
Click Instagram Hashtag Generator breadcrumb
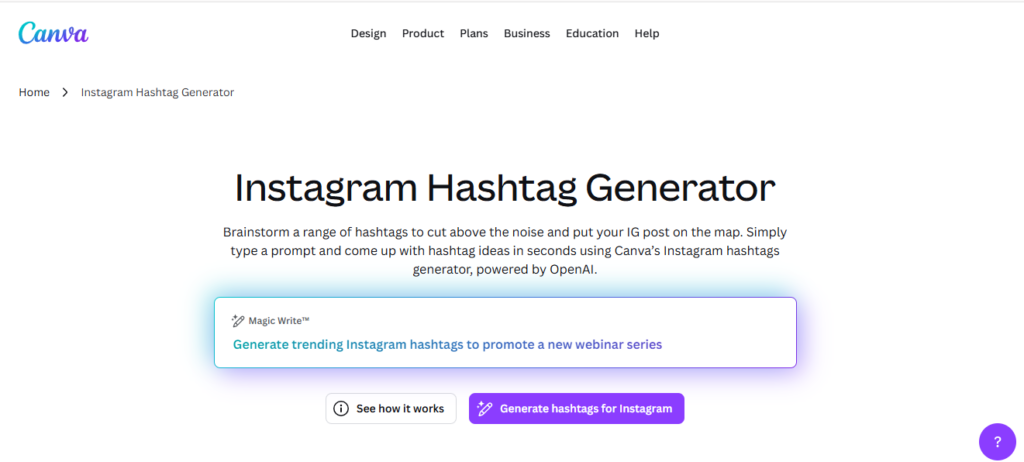pos(157,92)
